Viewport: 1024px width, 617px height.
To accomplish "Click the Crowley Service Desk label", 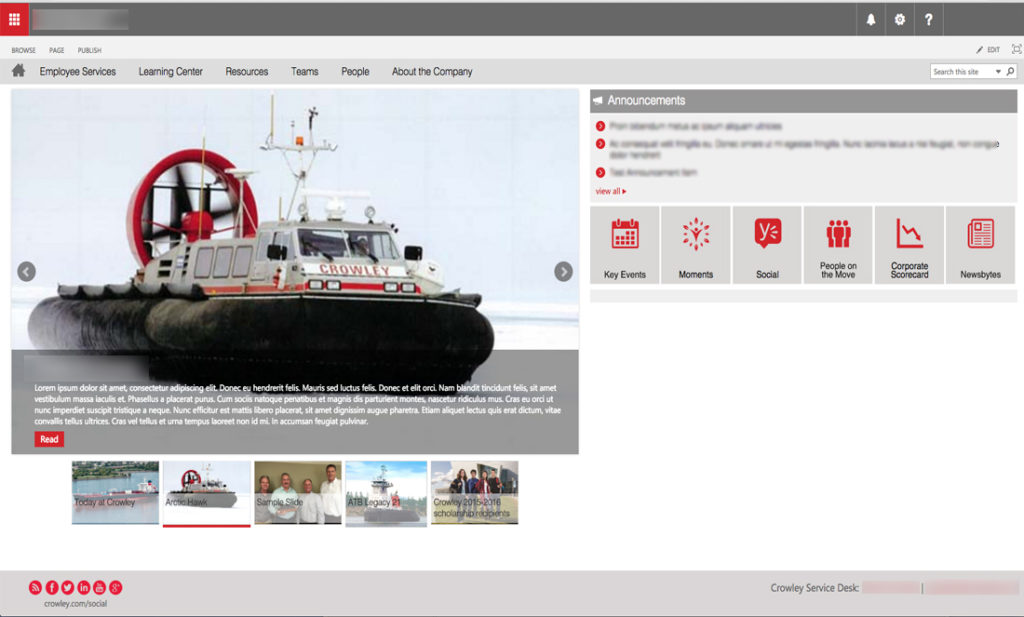I will (814, 588).
